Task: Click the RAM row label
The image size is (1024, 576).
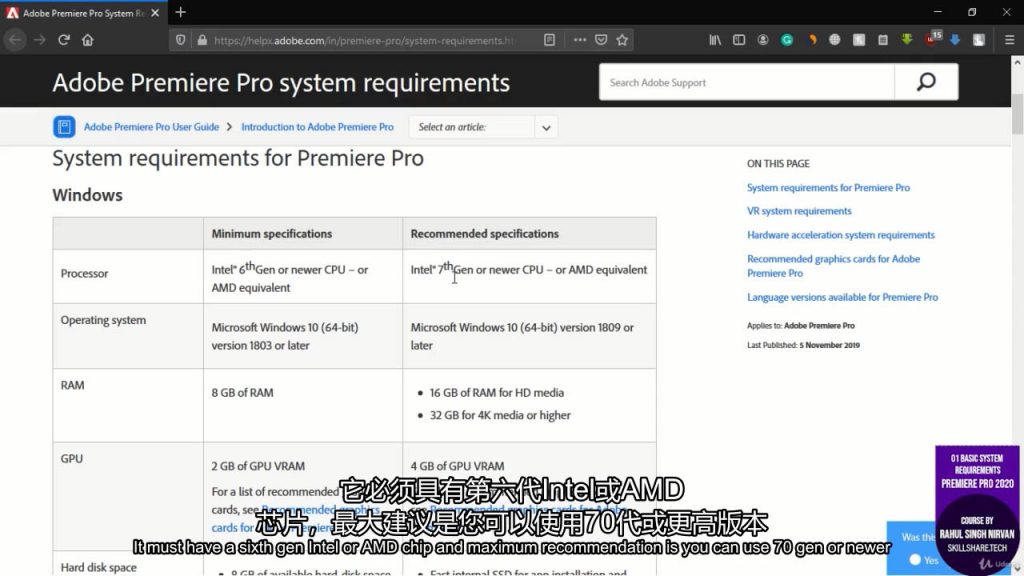Action: pos(72,385)
